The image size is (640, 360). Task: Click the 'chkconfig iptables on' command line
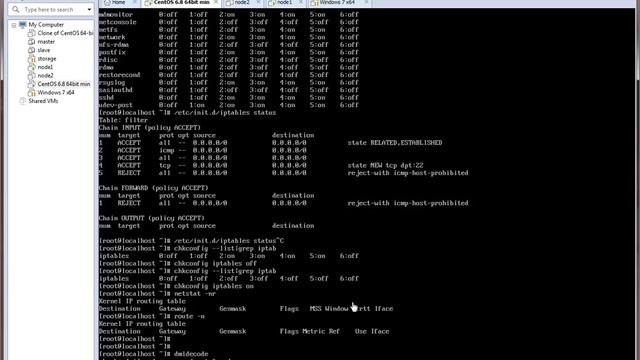214,286
